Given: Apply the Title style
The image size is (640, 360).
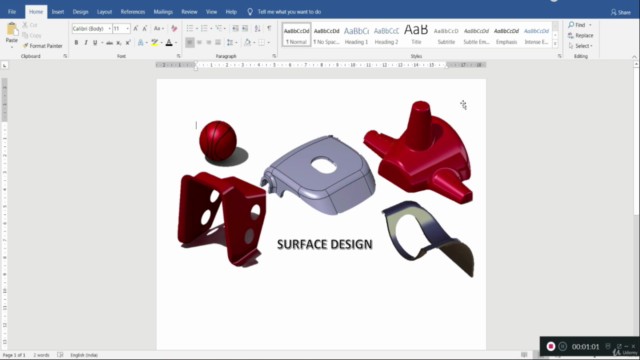Looking at the screenshot, I should 416,35.
